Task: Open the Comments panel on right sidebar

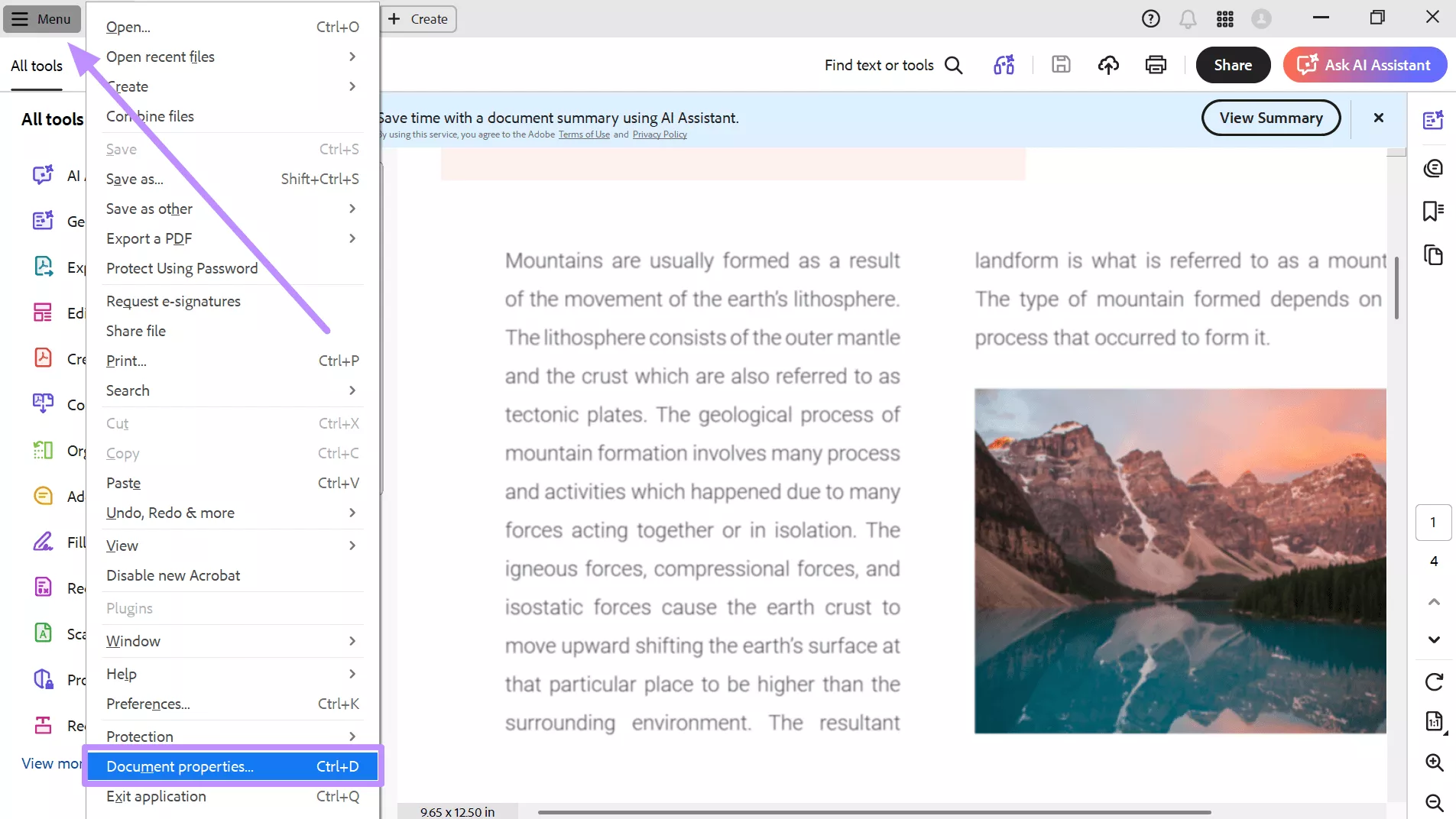Action: point(1434,168)
